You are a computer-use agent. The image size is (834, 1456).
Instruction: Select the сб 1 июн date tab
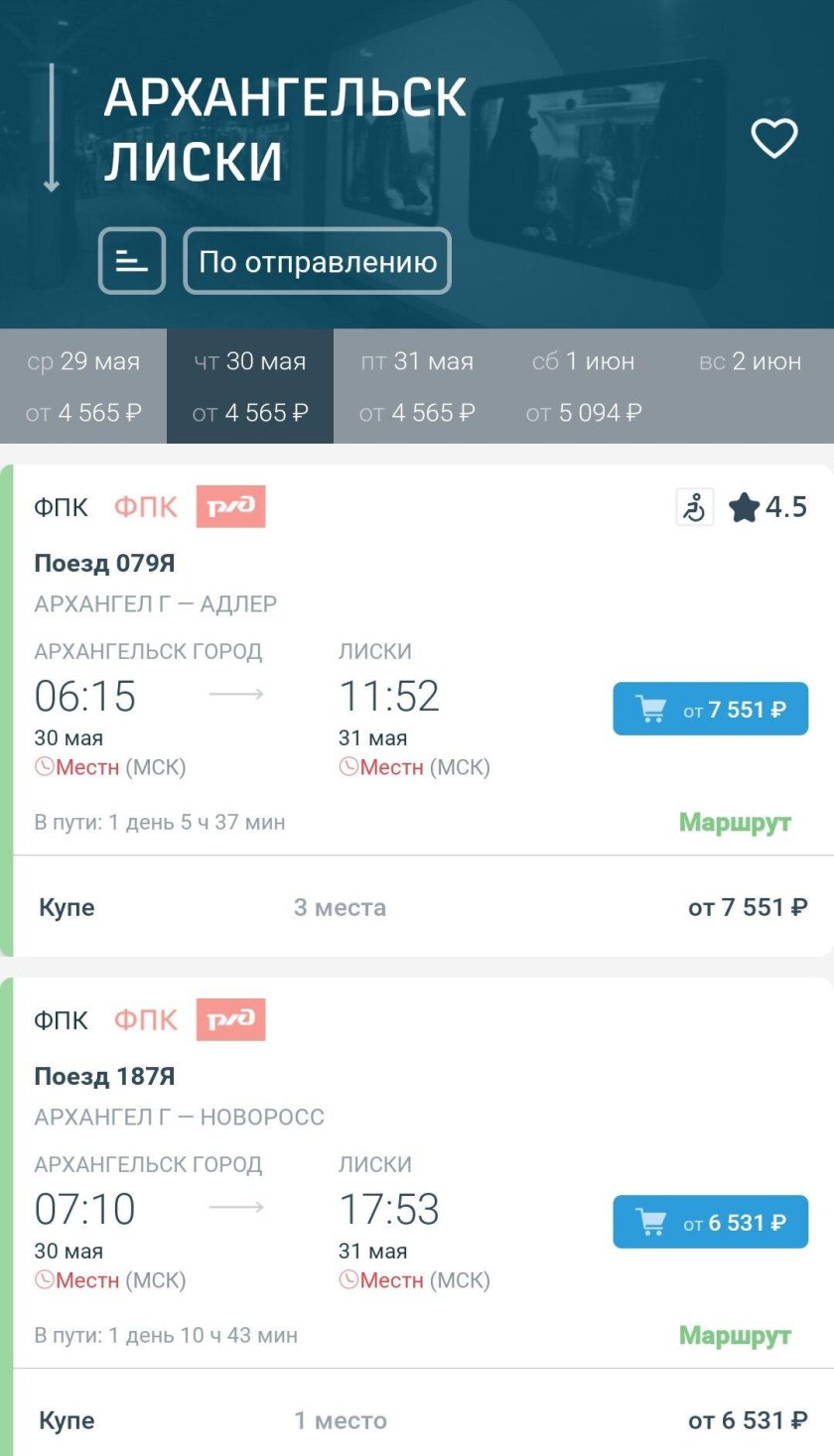[x=584, y=385]
